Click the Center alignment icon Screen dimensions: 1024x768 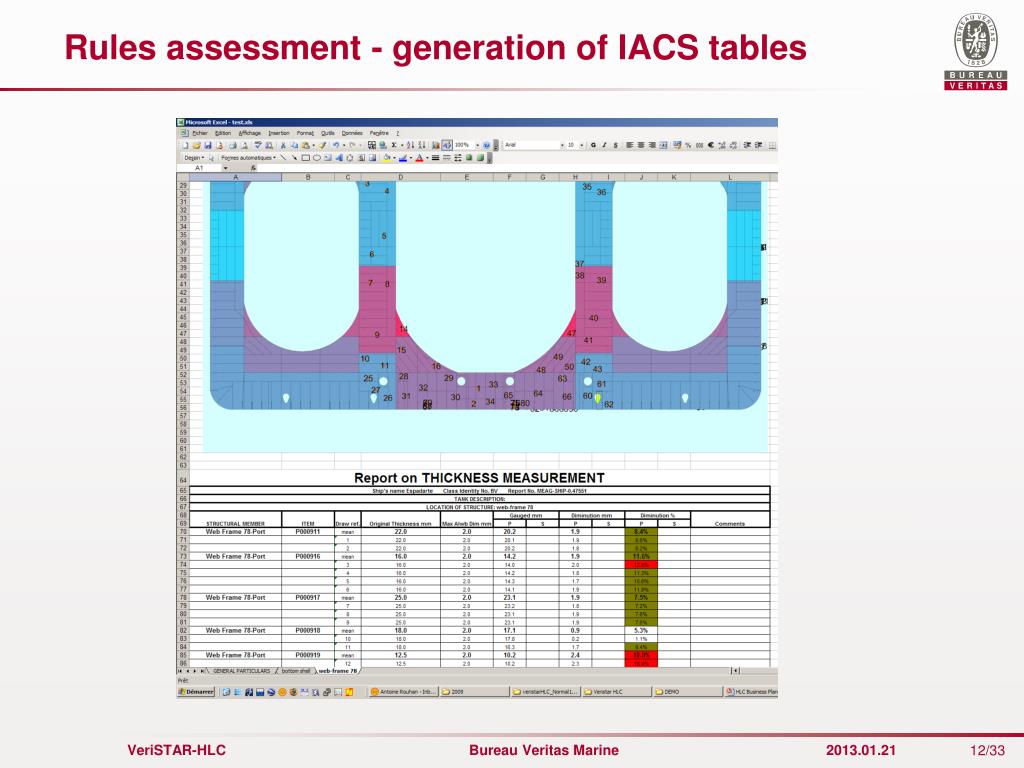click(641, 145)
